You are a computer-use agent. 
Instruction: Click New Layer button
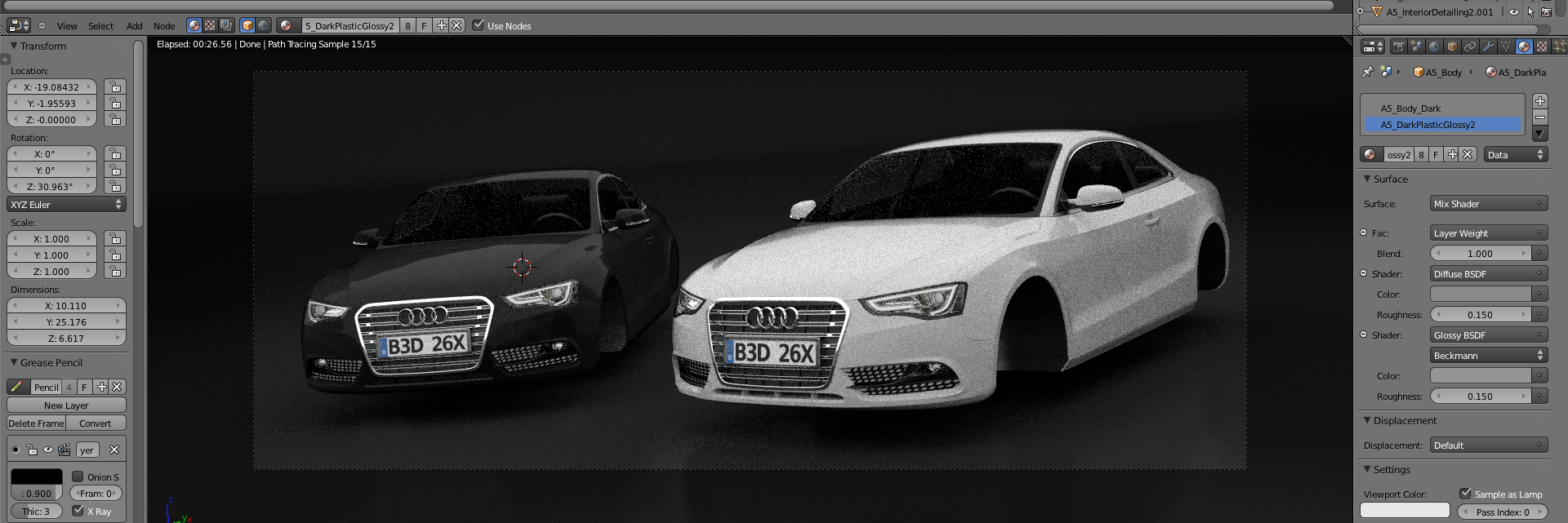[x=66, y=406]
